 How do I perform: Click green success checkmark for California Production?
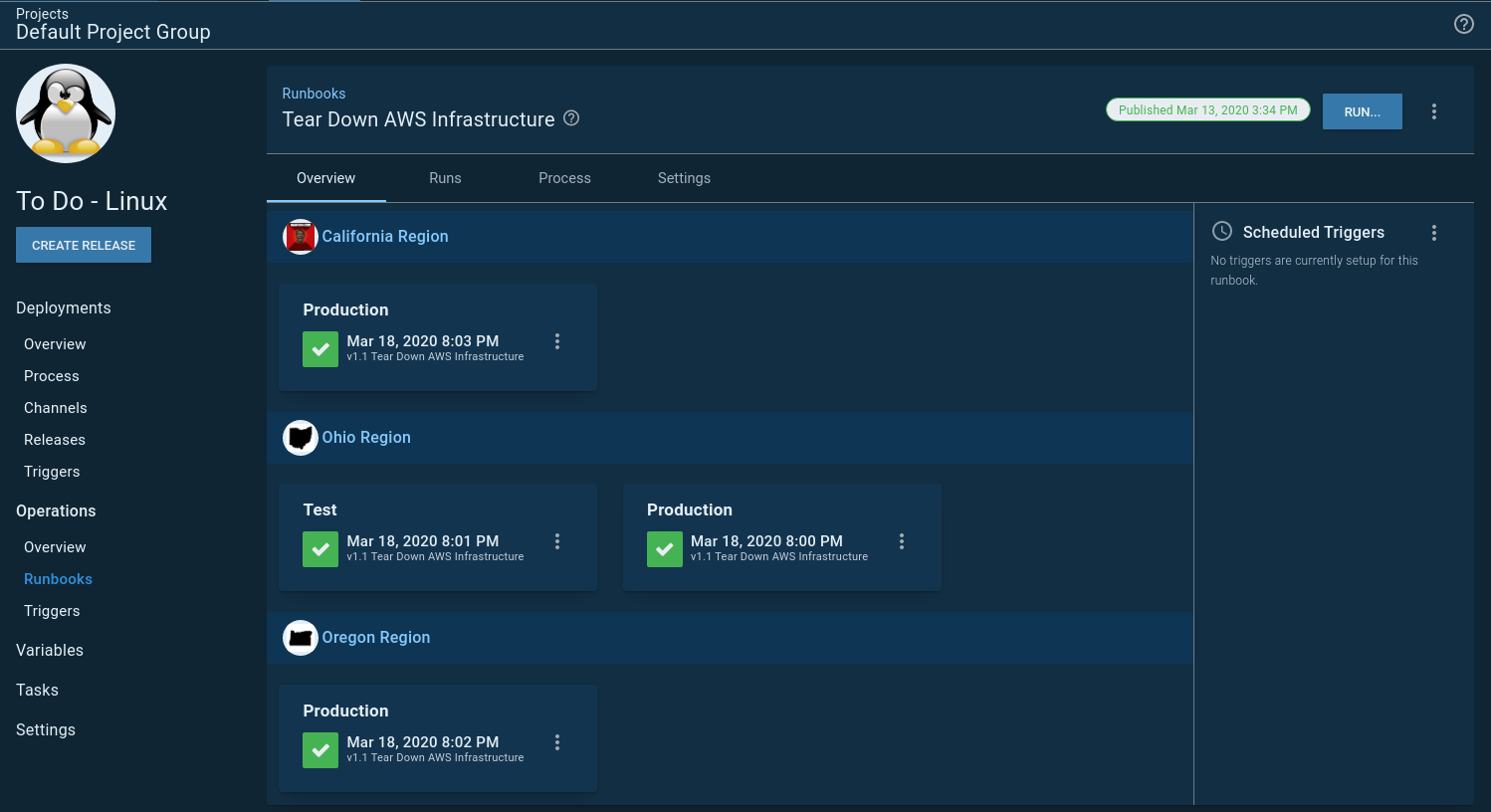320,349
